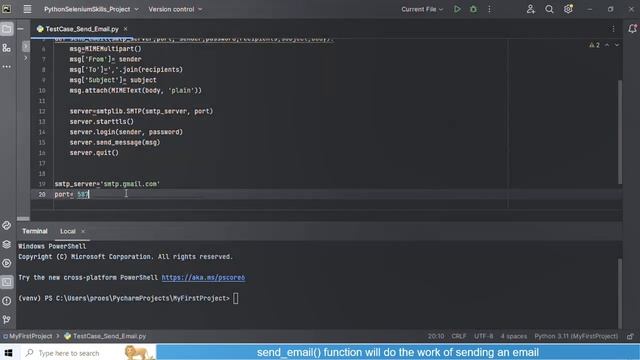
Task: Open the main hamburger menu
Action: point(27,9)
